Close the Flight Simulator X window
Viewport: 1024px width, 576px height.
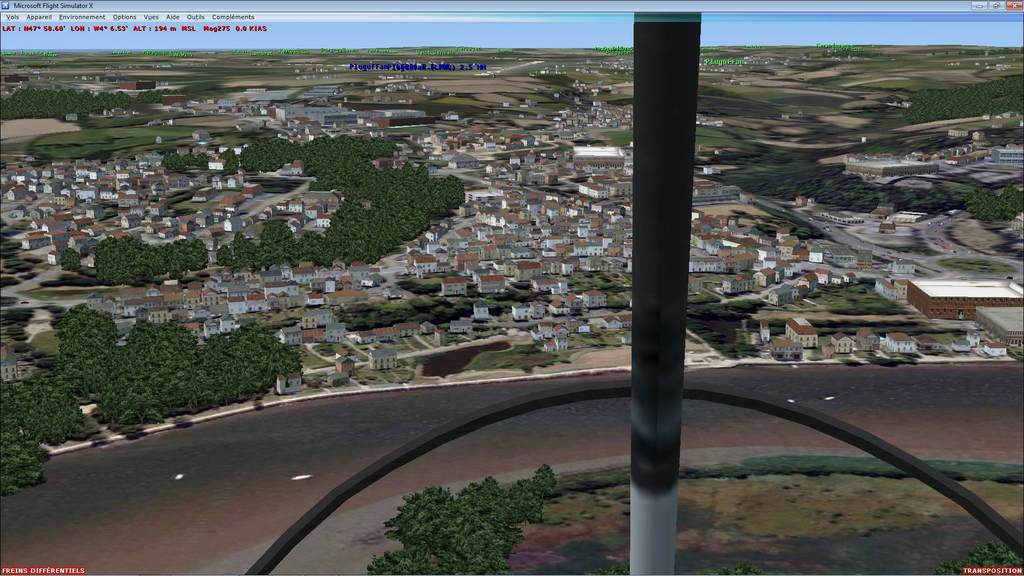coord(1012,5)
